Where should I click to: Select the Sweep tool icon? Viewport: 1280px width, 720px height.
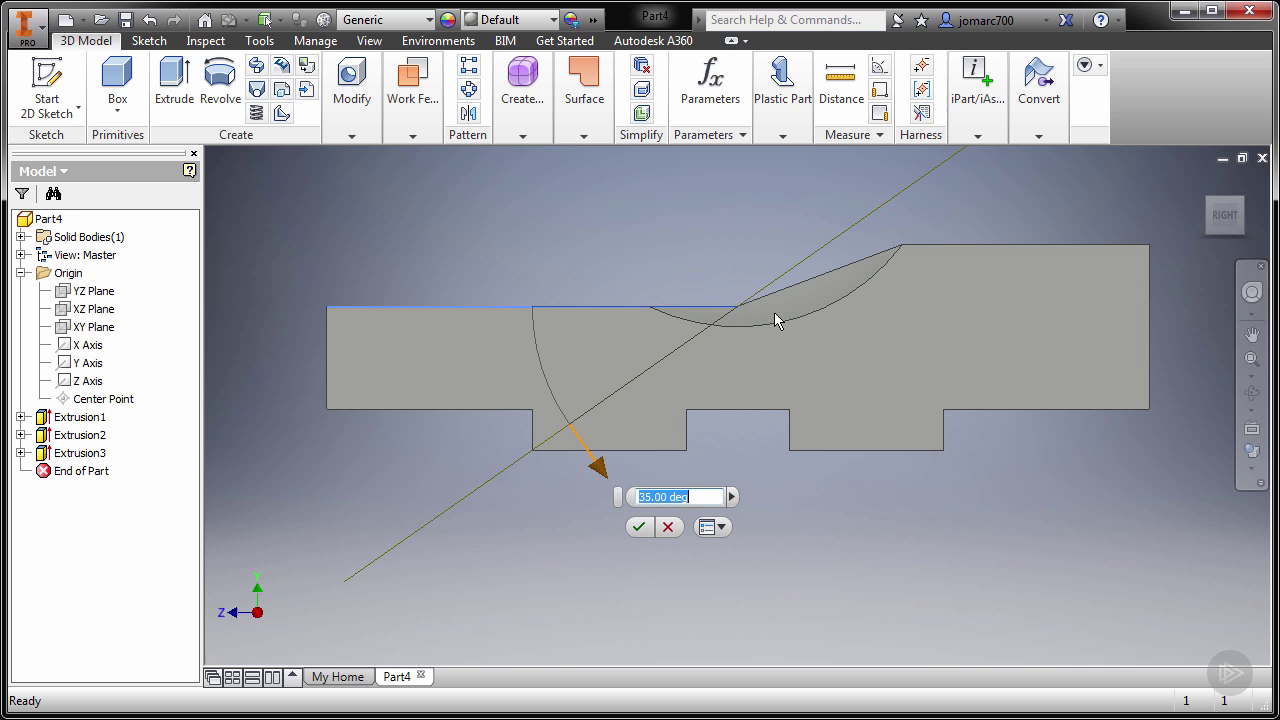point(257,65)
